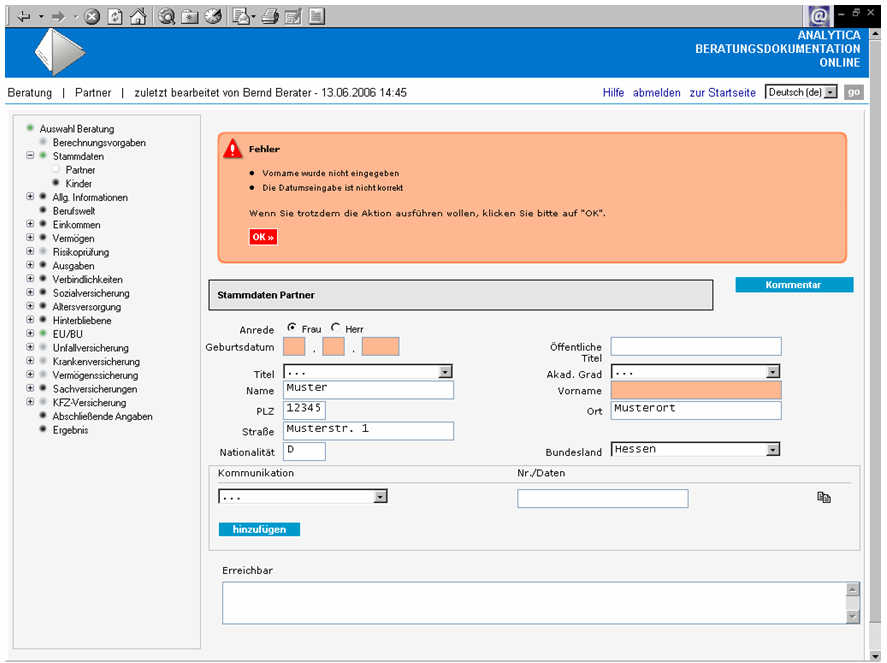Click the browser Back arrow icon
887x663 pixels.
pyautogui.click(x=24, y=16)
